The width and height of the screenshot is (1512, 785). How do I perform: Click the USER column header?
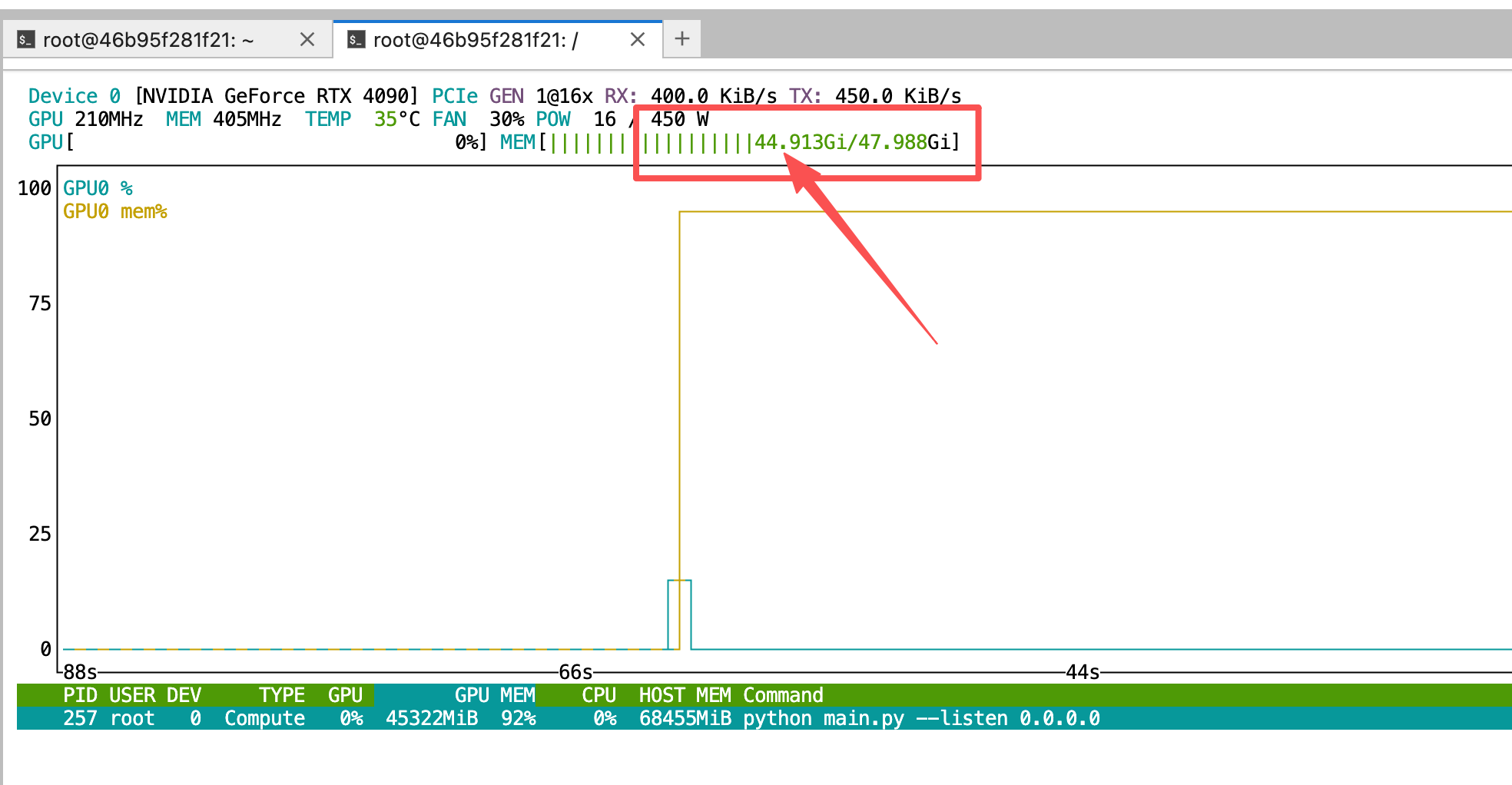tap(132, 695)
